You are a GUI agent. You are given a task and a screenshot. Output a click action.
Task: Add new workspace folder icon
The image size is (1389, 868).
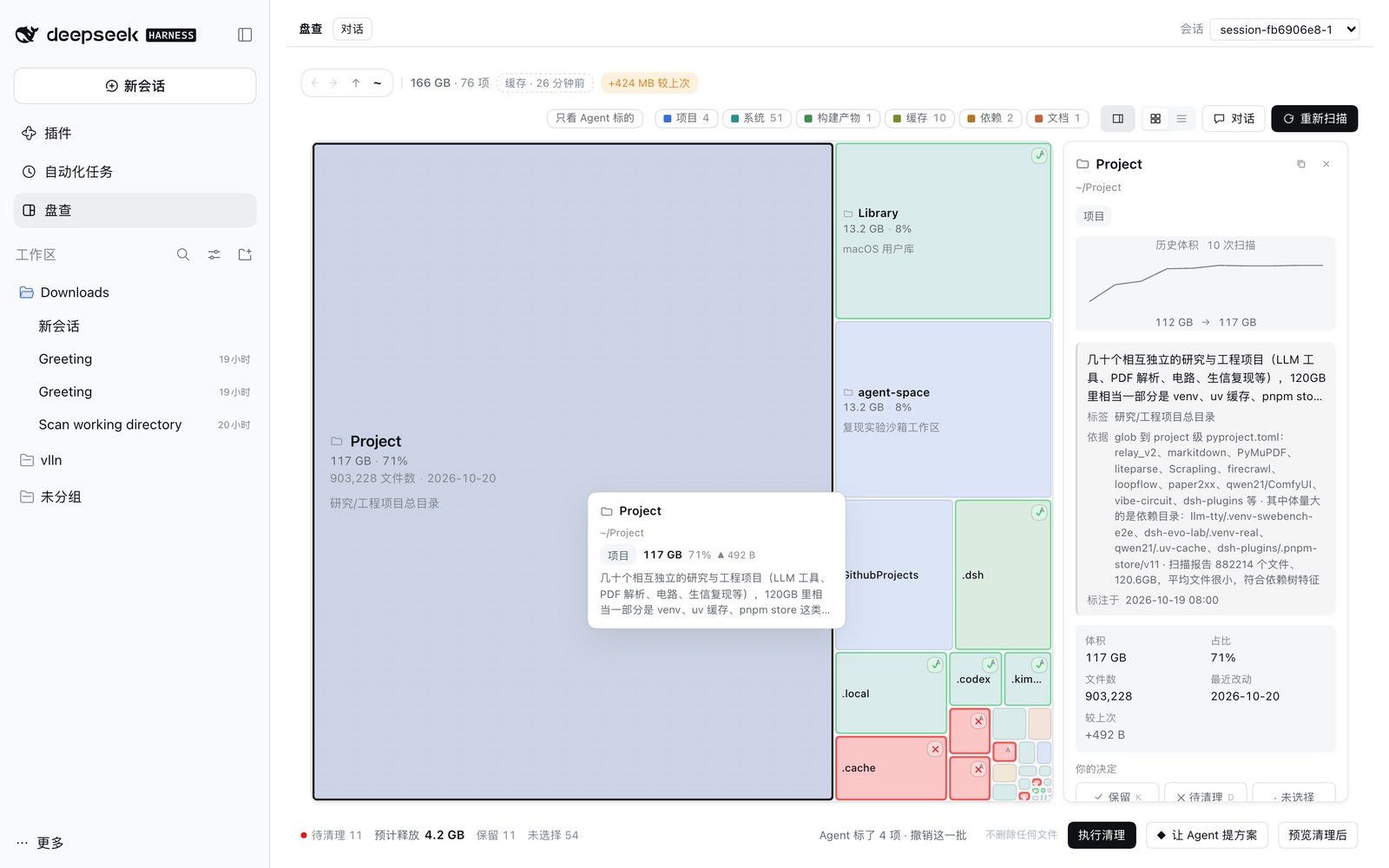245,254
